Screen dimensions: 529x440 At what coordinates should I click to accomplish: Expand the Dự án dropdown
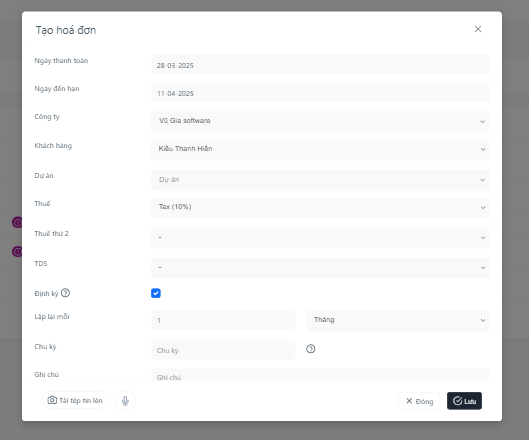320,180
